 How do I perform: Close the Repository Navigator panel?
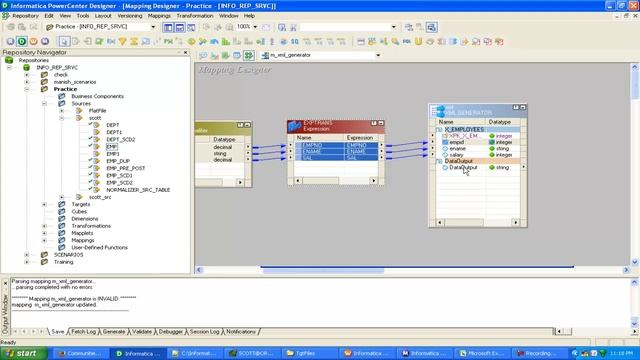pyautogui.click(x=186, y=52)
